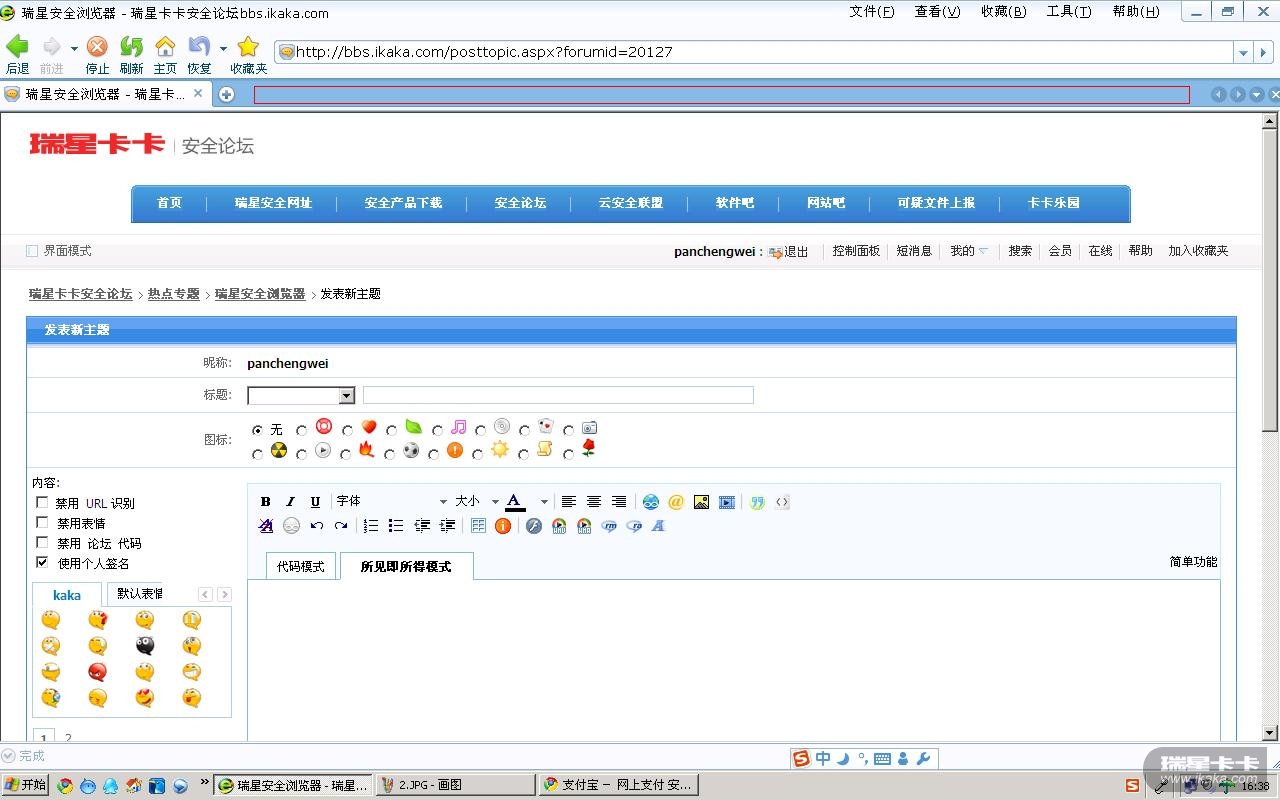Click the Windows Start button
Image resolution: width=1280 pixels, height=800 pixels.
tap(25, 785)
